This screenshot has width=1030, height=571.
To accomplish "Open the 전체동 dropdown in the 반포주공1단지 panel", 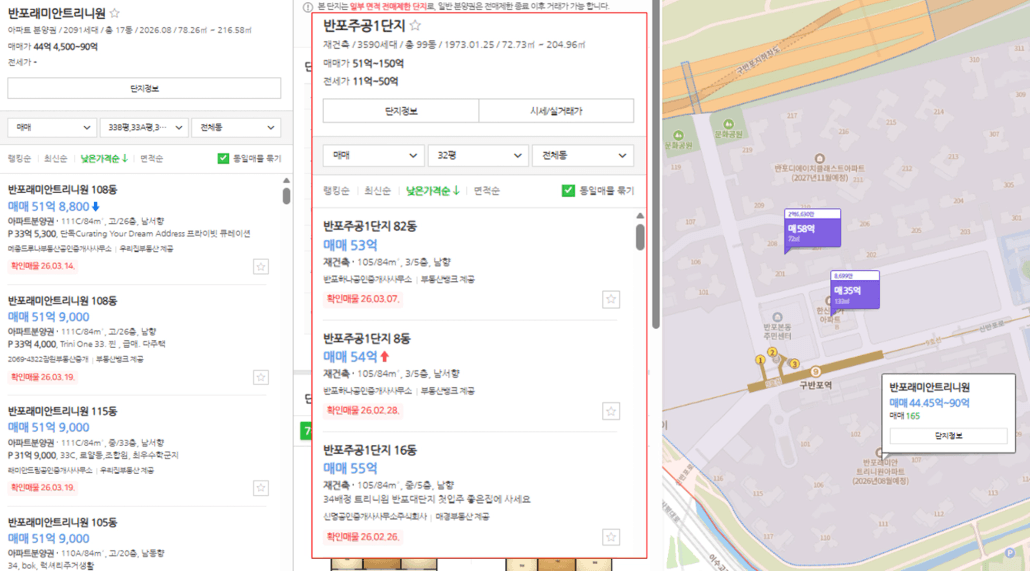I will pyautogui.click(x=583, y=156).
